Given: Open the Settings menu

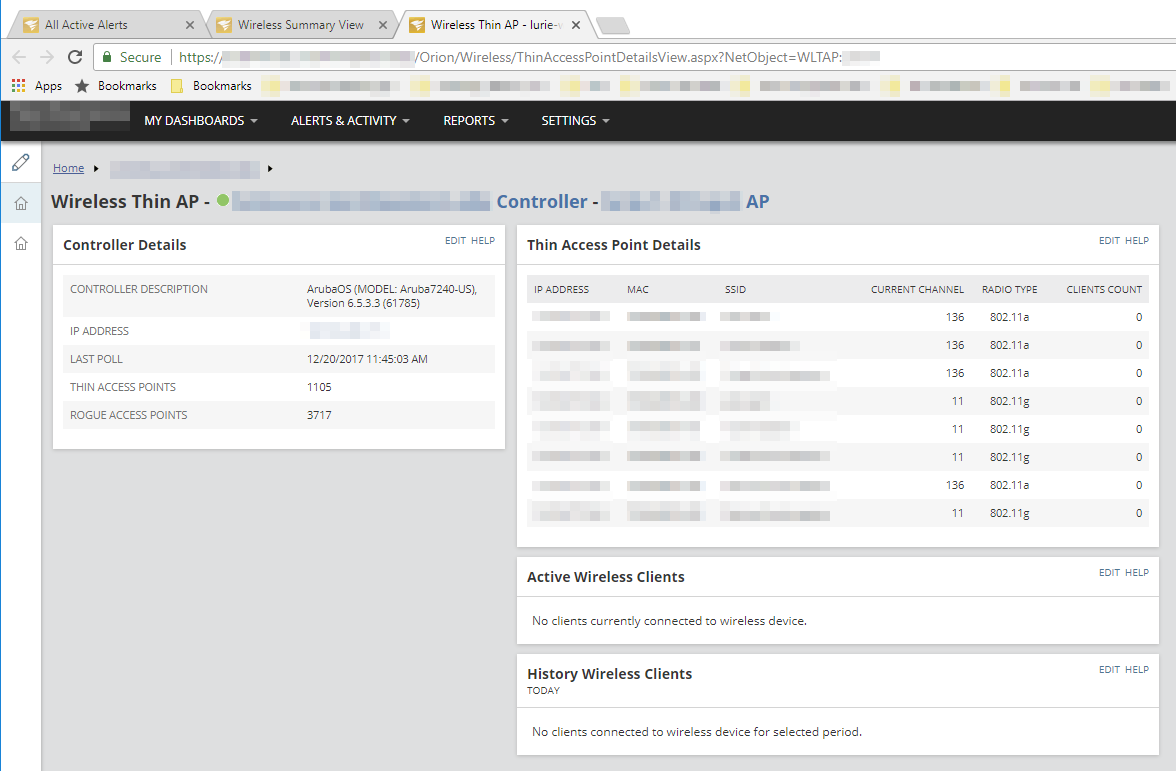Looking at the screenshot, I should pos(575,121).
